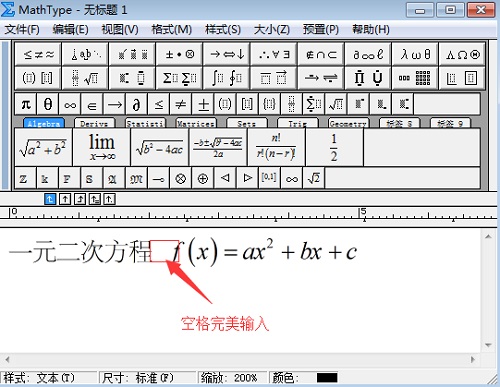The image size is (500, 387).
Task: Insert the infinity symbol next to theta
Action: 70,105
